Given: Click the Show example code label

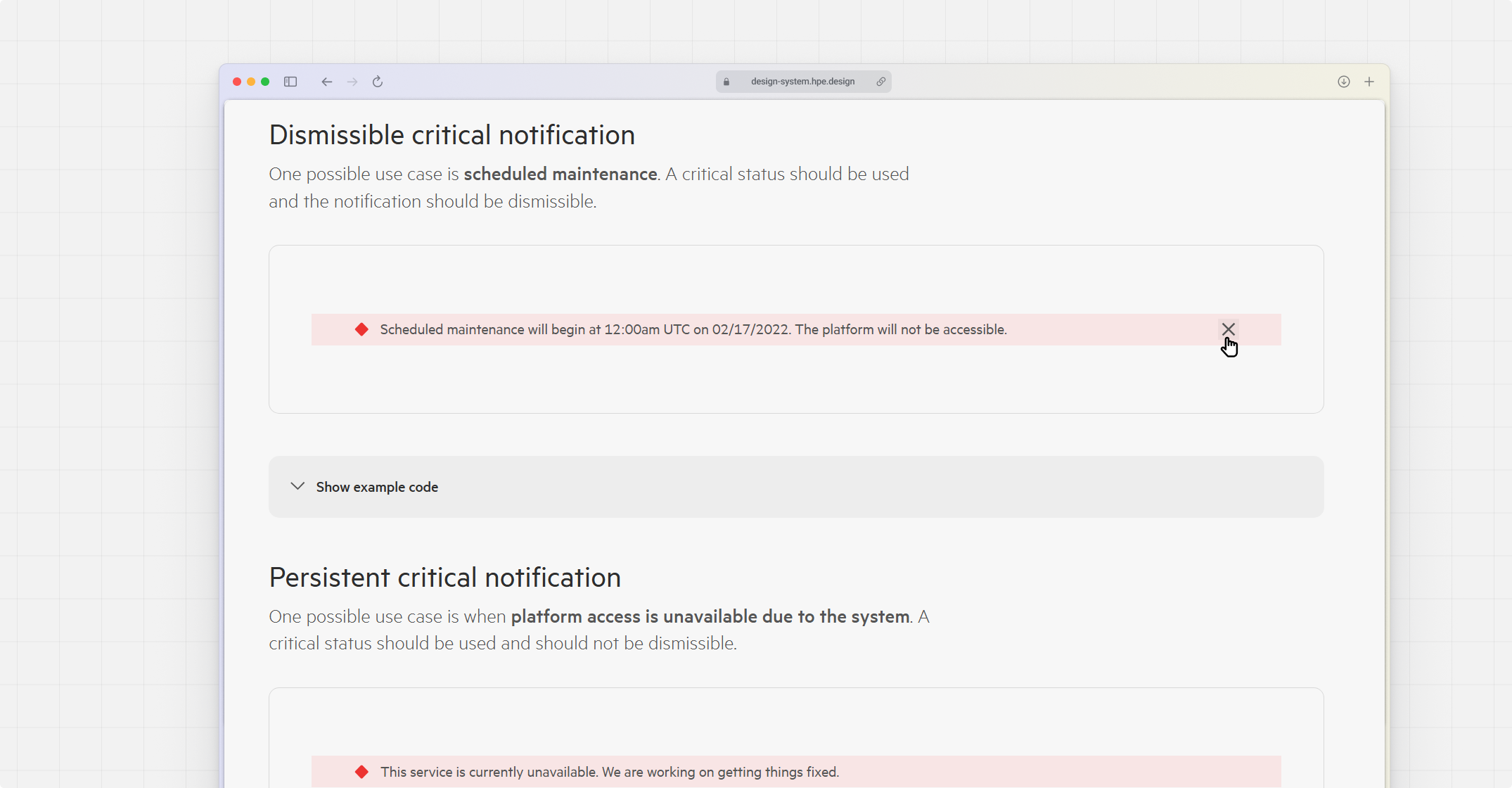Looking at the screenshot, I should (376, 486).
